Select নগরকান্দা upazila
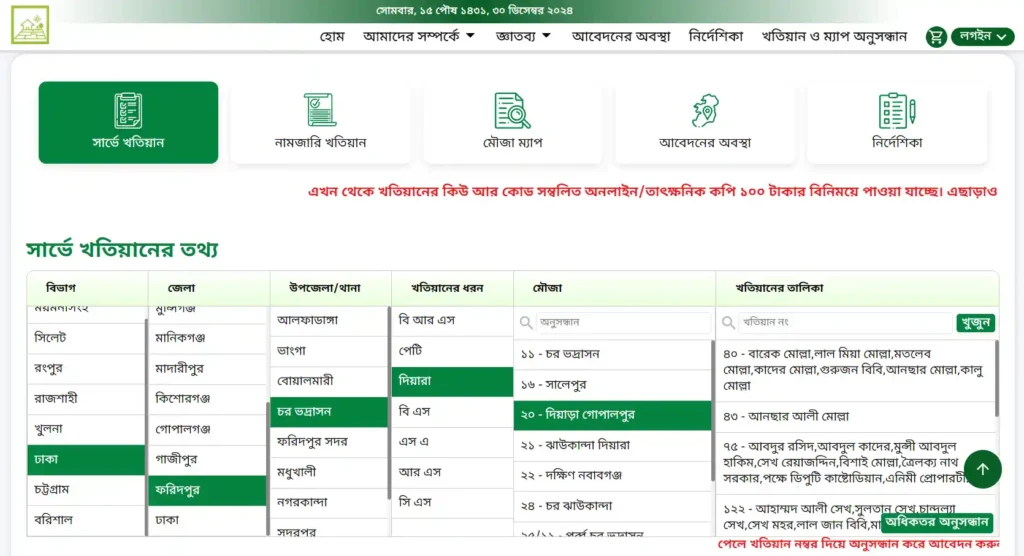This screenshot has height=556, width=1024. 329,502
